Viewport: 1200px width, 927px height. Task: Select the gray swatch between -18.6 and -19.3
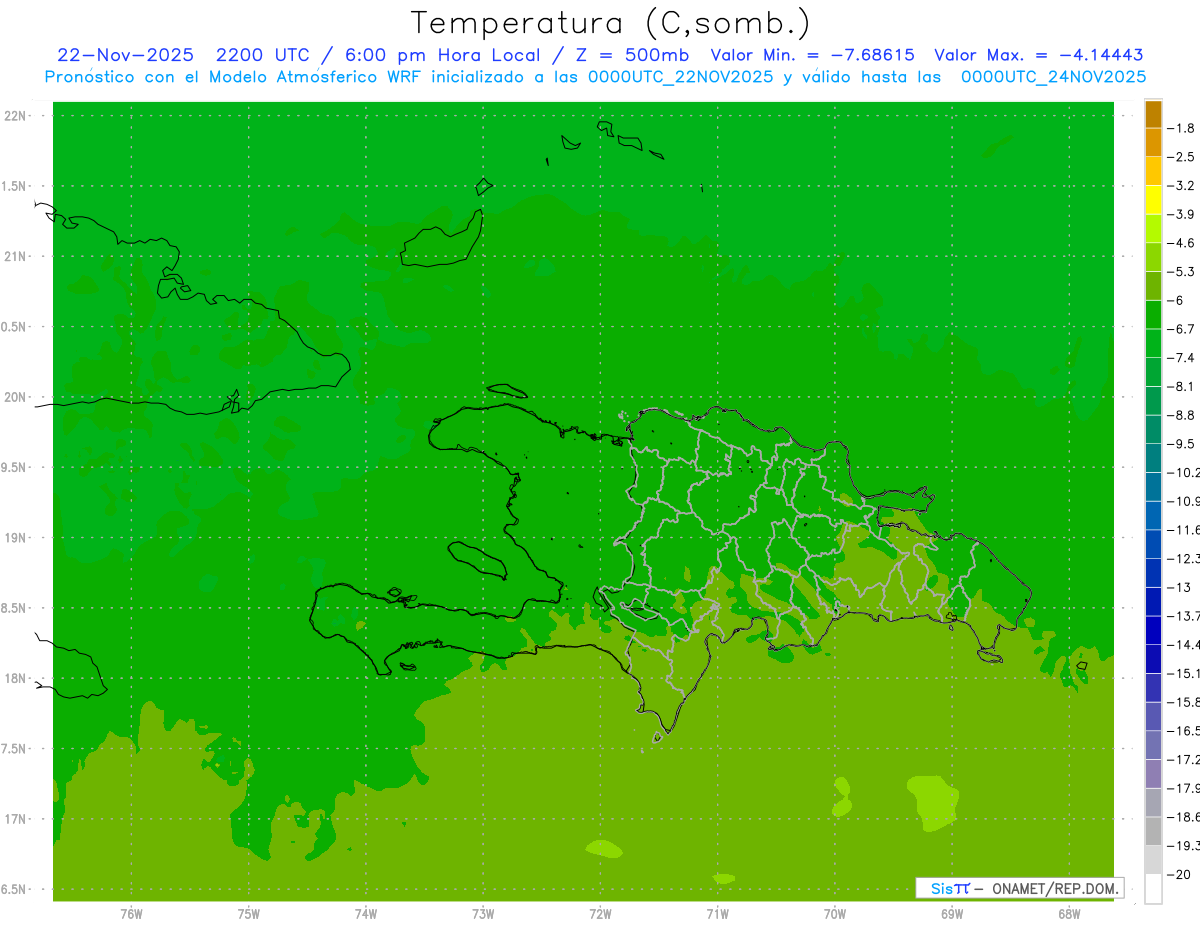(1153, 831)
